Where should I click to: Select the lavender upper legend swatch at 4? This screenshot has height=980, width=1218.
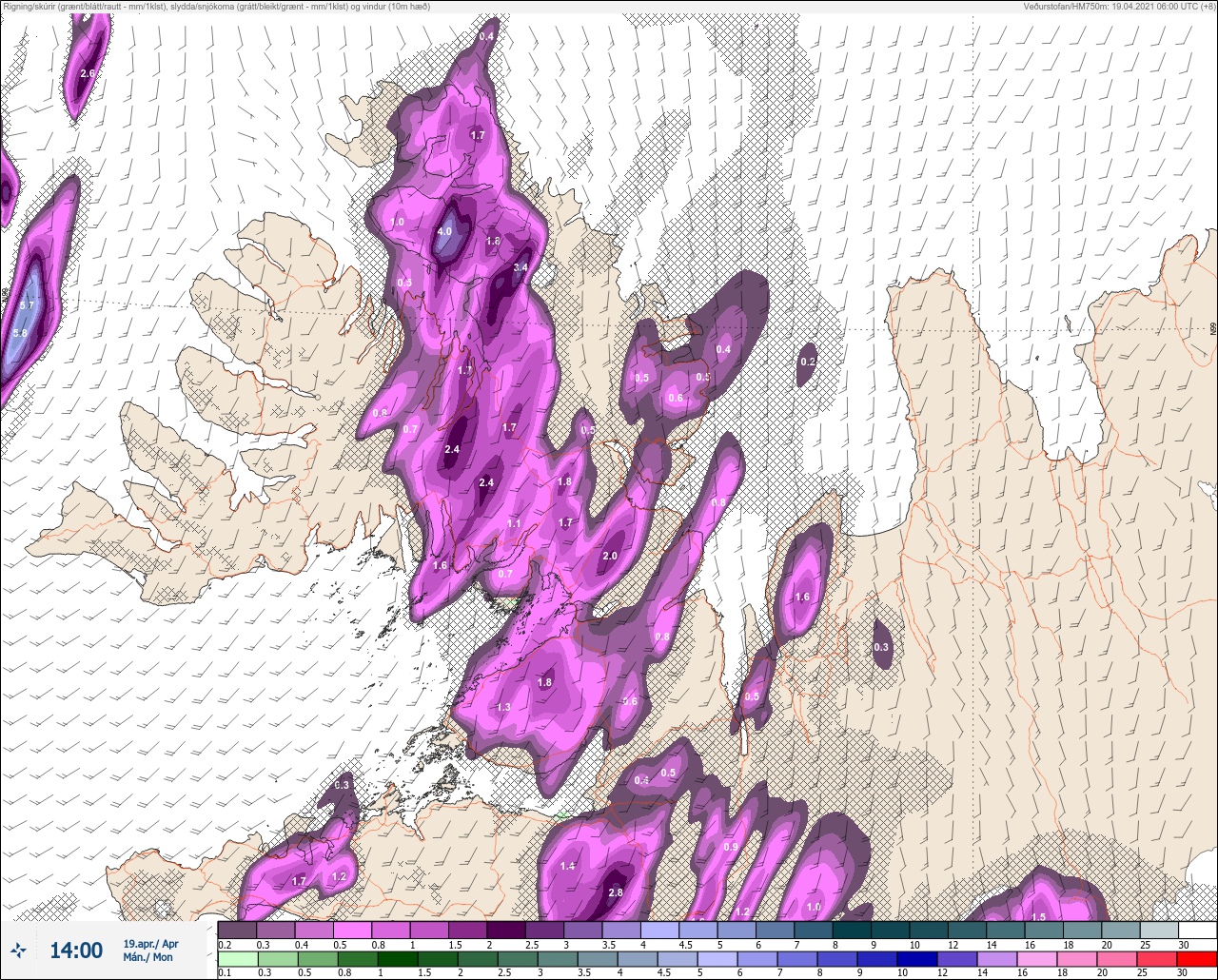coord(659,930)
